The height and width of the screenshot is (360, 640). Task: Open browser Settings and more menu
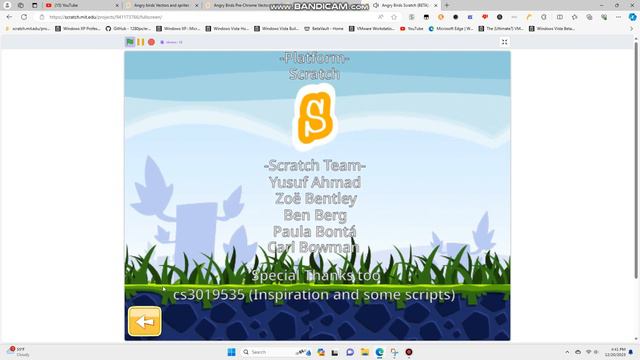618,17
